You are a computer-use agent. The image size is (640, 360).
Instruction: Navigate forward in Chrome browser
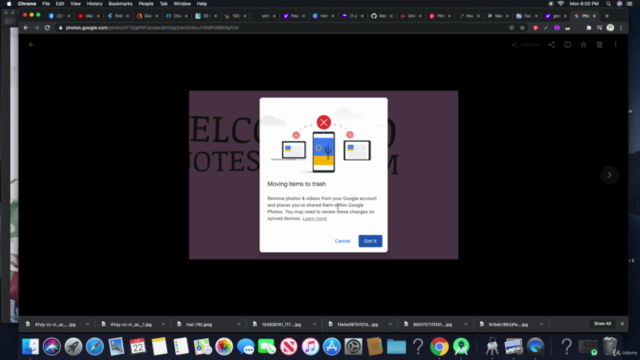tap(36, 28)
